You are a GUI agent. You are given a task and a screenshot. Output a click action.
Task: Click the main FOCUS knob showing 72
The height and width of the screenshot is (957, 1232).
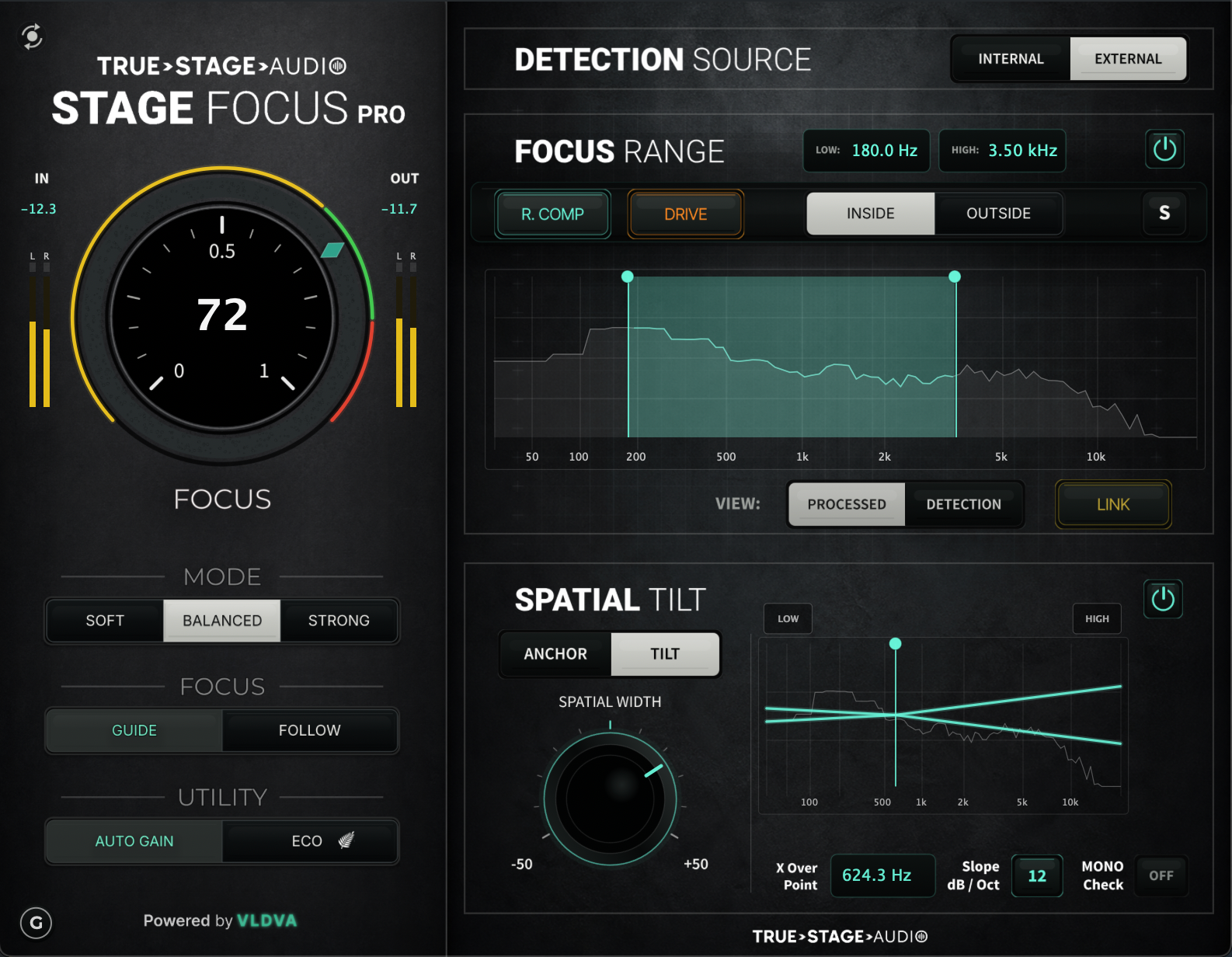222,316
